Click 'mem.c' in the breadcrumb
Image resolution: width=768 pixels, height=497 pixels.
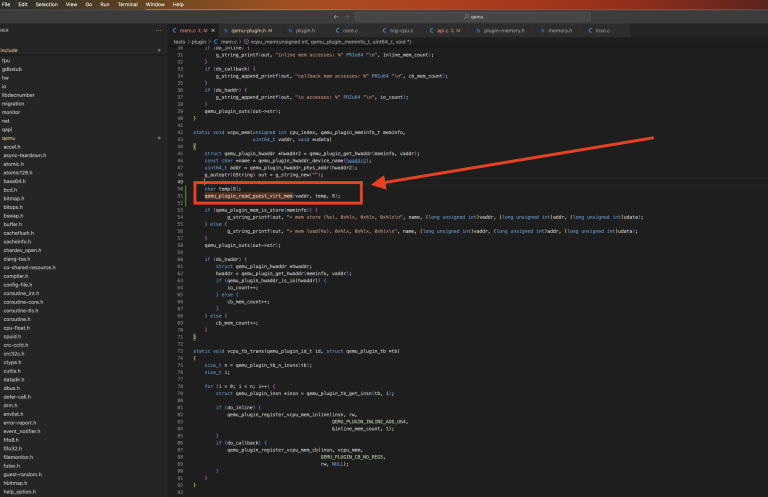[228, 42]
